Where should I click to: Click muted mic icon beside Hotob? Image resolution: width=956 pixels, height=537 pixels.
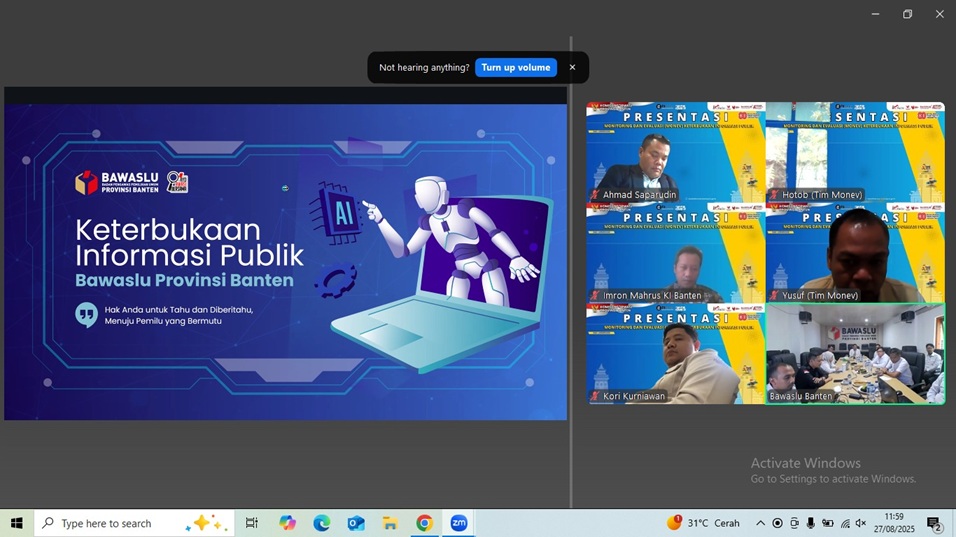pyautogui.click(x=774, y=194)
